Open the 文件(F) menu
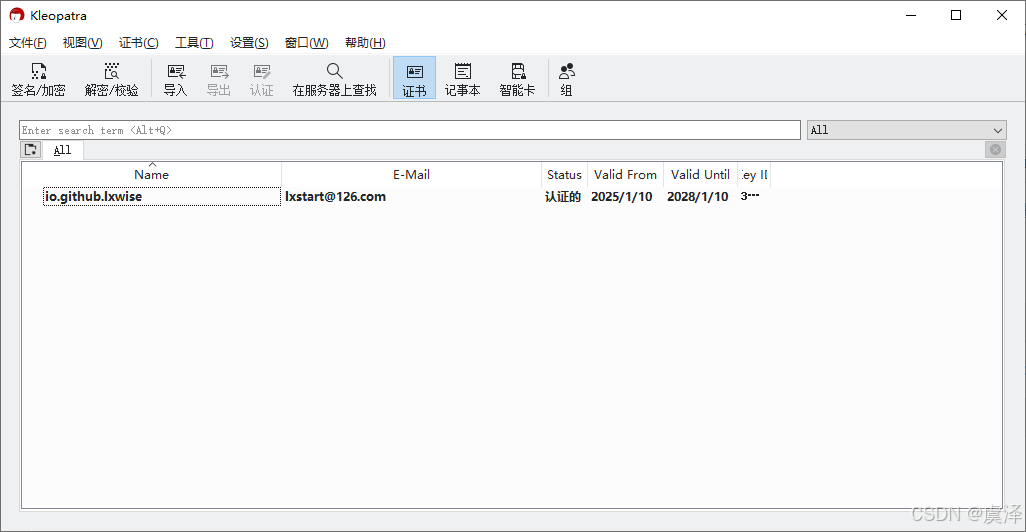 (x=27, y=43)
